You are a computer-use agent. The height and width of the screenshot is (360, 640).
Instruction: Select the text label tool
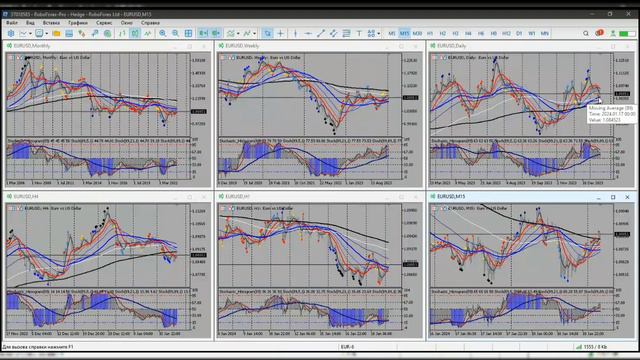pyautogui.click(x=359, y=33)
